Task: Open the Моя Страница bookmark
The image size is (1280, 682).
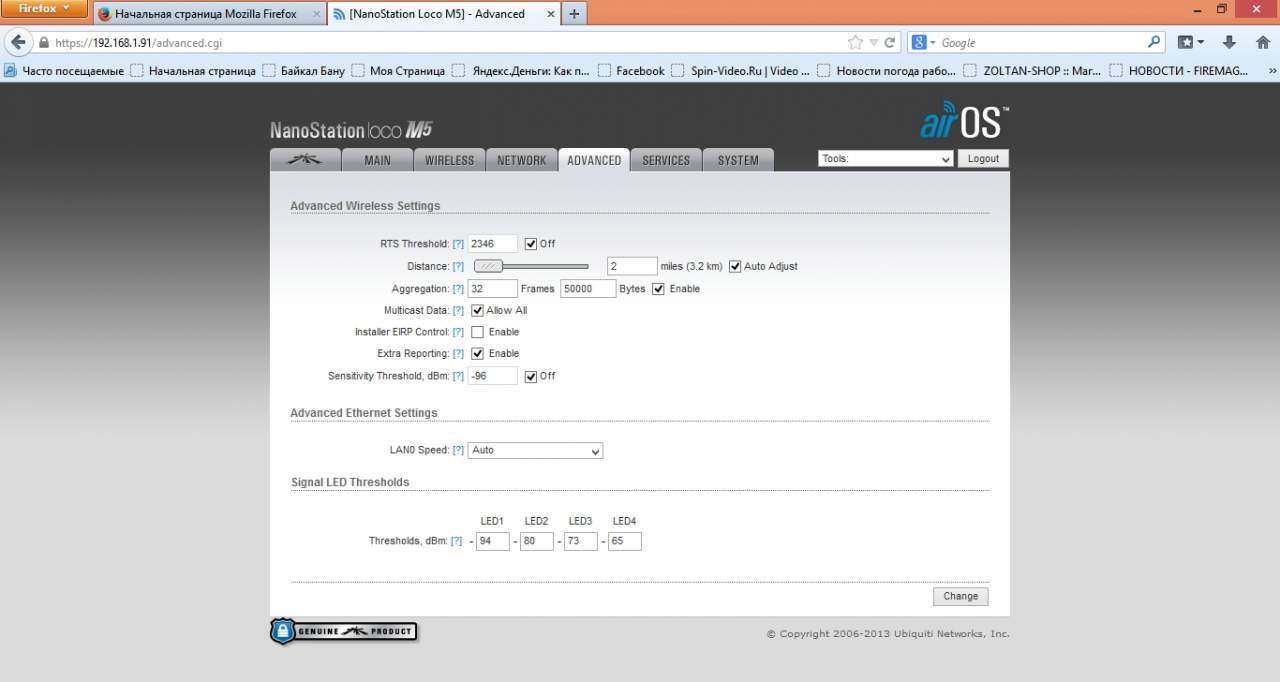Action: [x=397, y=71]
